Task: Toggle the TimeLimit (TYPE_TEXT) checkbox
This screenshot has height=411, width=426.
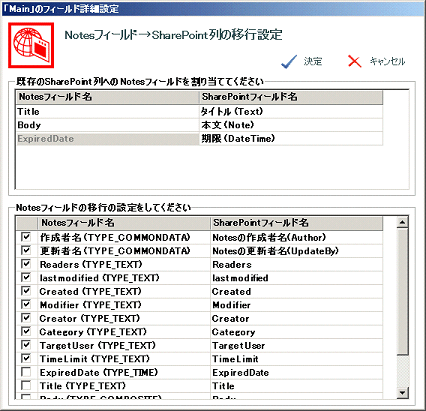Action: (26, 358)
